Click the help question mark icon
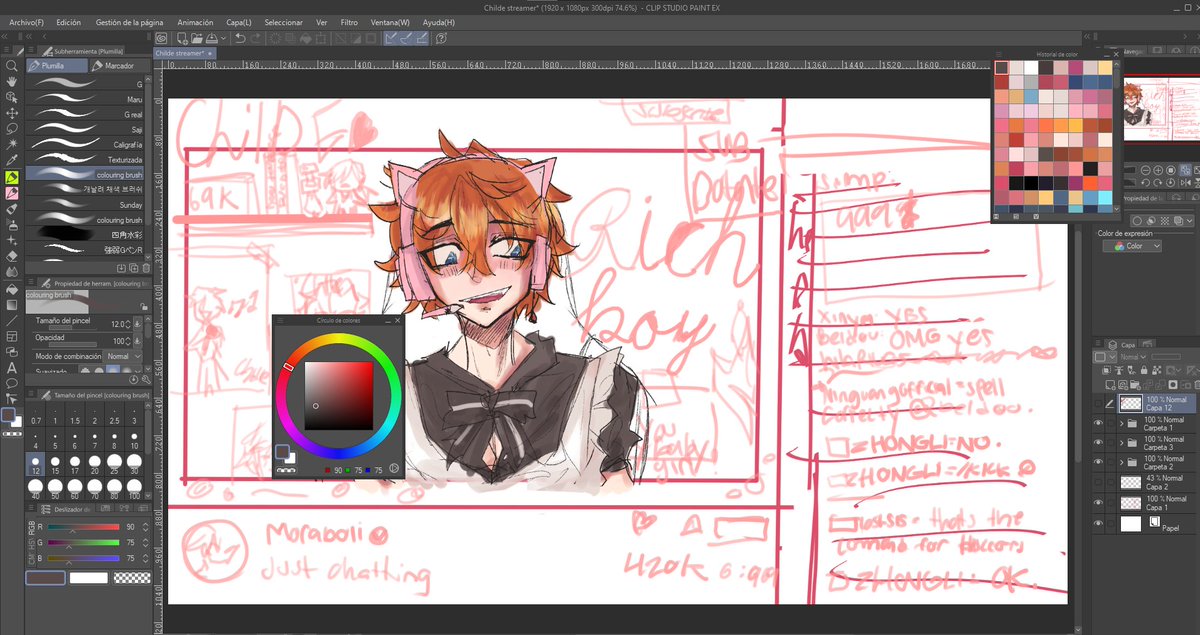The height and width of the screenshot is (635, 1200). (x=441, y=38)
